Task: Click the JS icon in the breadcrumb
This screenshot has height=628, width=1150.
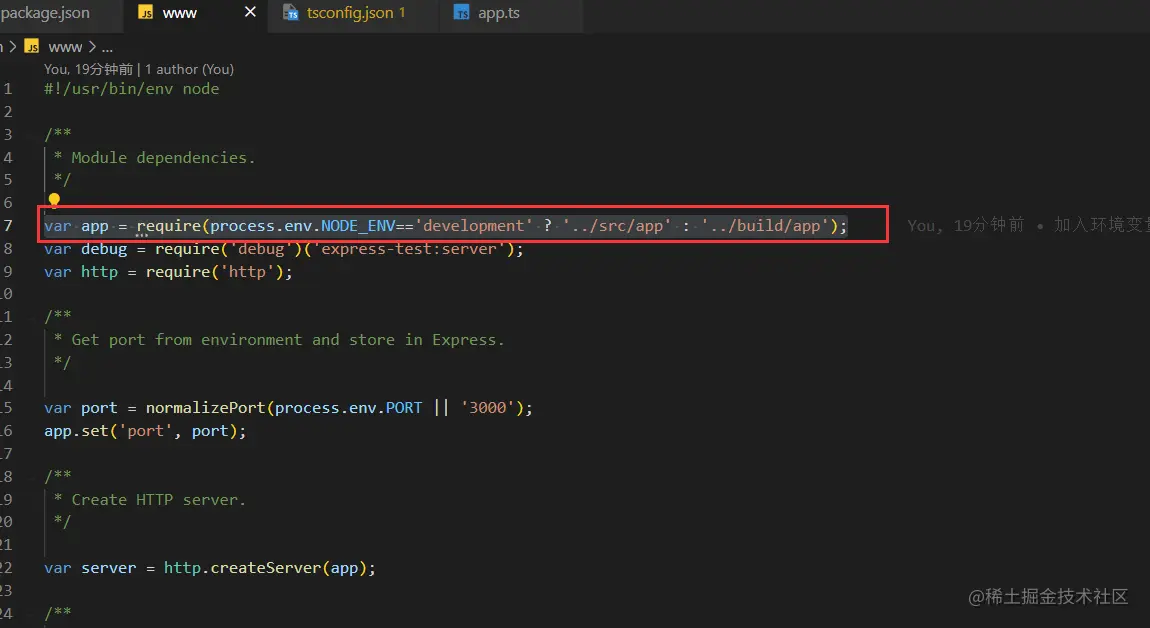Action: click(32, 47)
